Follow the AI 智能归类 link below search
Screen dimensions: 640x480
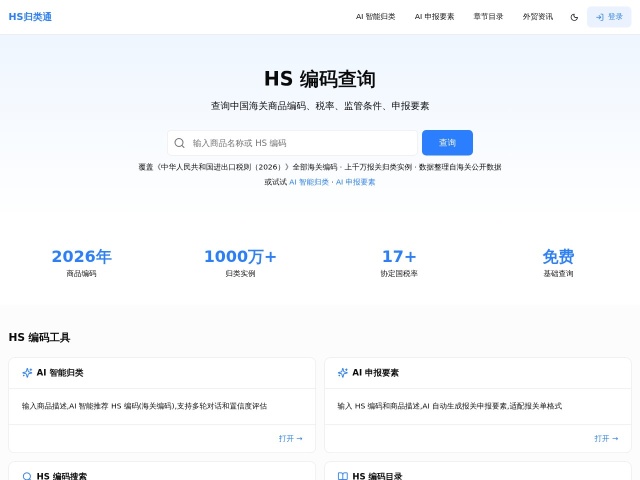[309, 182]
